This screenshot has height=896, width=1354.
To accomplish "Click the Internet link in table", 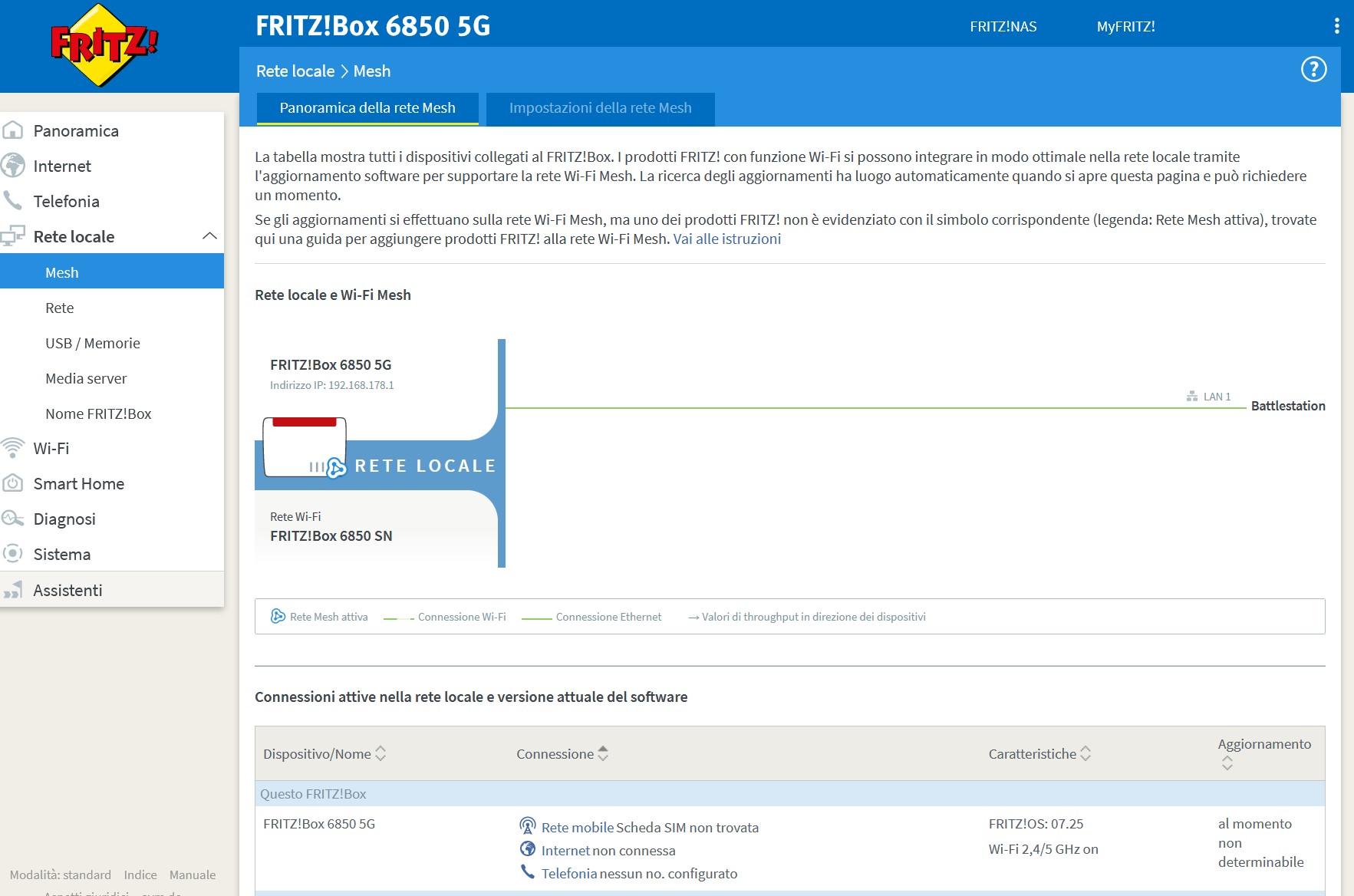I will point(565,850).
